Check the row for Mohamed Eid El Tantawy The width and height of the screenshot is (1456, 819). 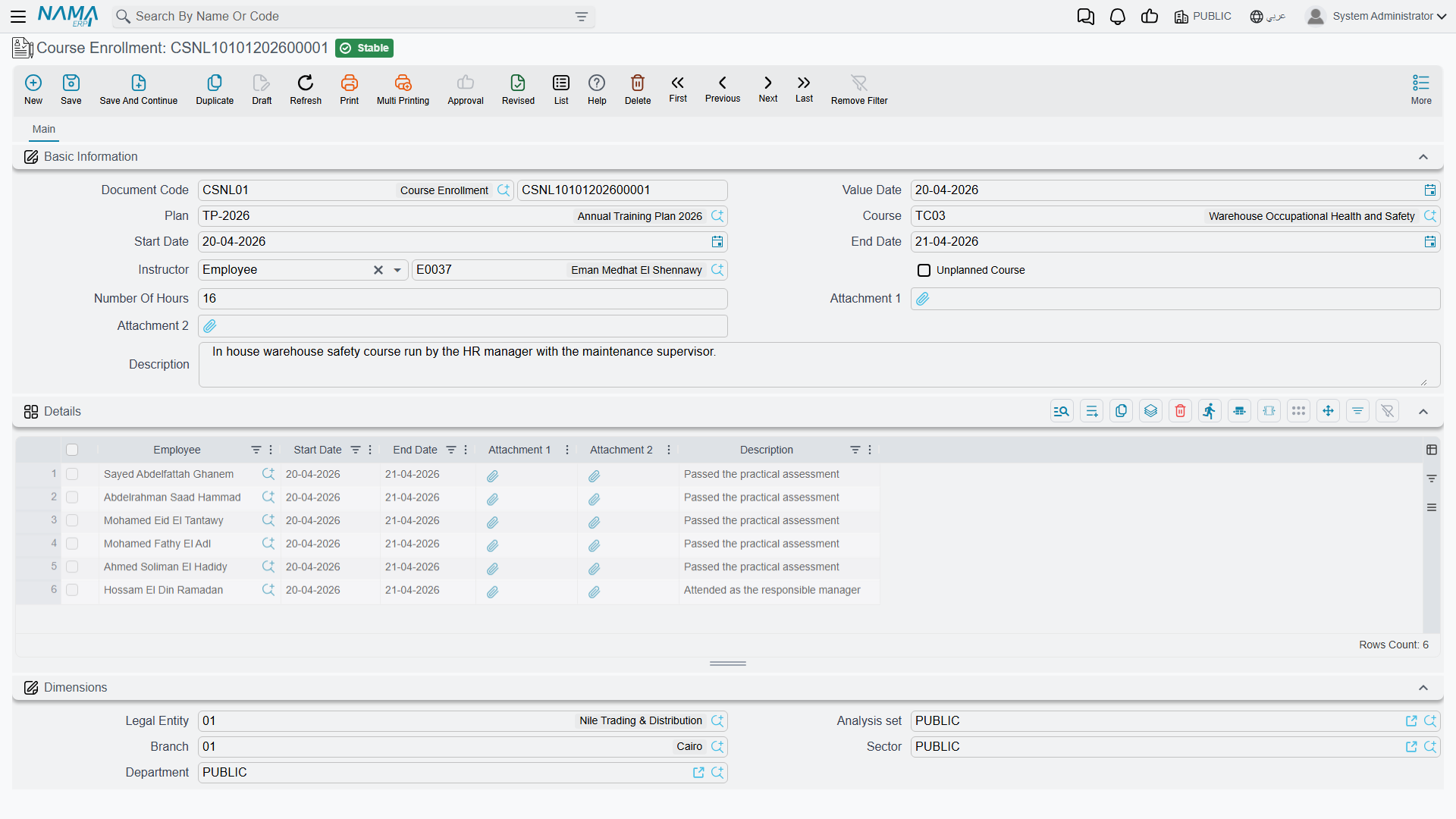[x=72, y=520]
